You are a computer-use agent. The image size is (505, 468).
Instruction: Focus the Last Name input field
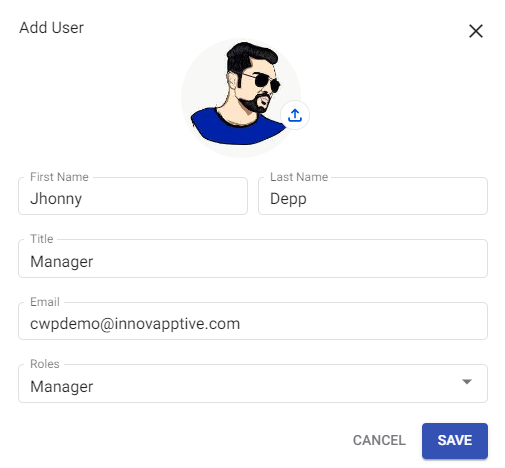373,196
